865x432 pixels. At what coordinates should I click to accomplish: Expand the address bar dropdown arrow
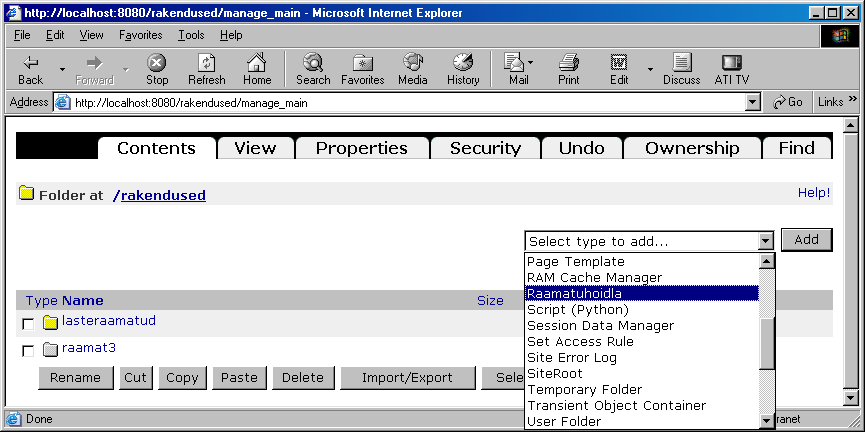click(753, 102)
